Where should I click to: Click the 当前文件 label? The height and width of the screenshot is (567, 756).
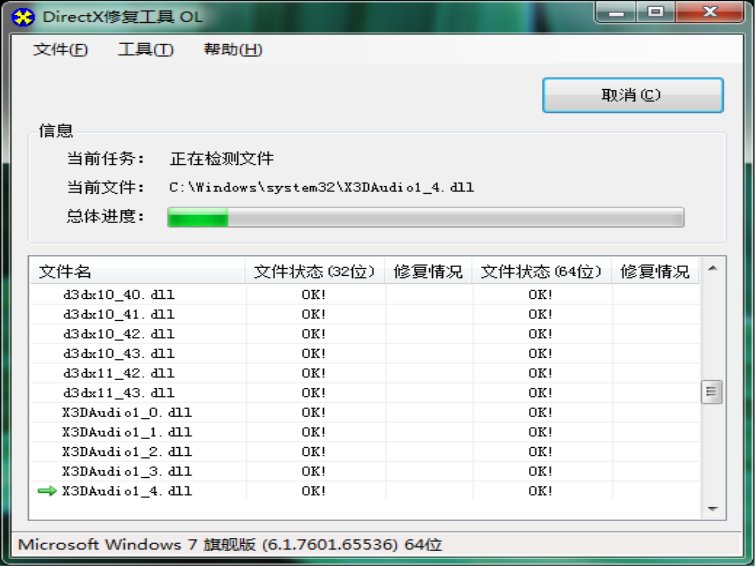[106, 187]
